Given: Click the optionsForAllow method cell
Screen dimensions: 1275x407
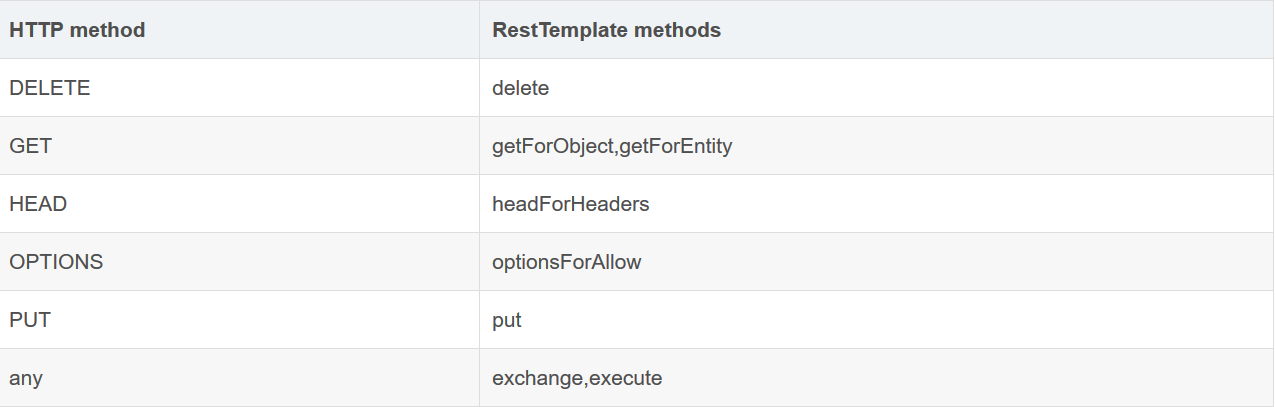Looking at the screenshot, I should pyautogui.click(x=877, y=262).
